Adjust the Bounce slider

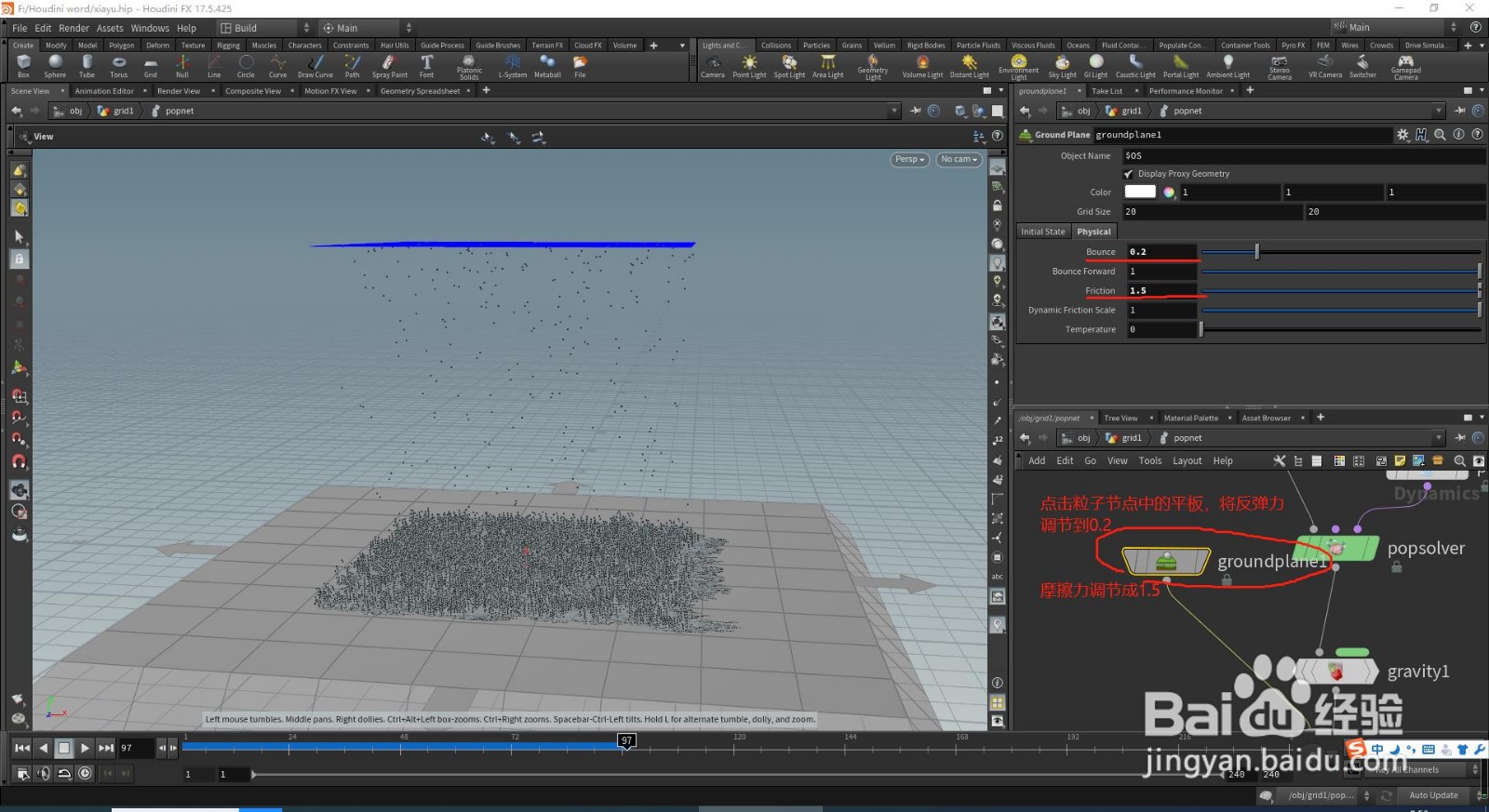click(x=1341, y=252)
